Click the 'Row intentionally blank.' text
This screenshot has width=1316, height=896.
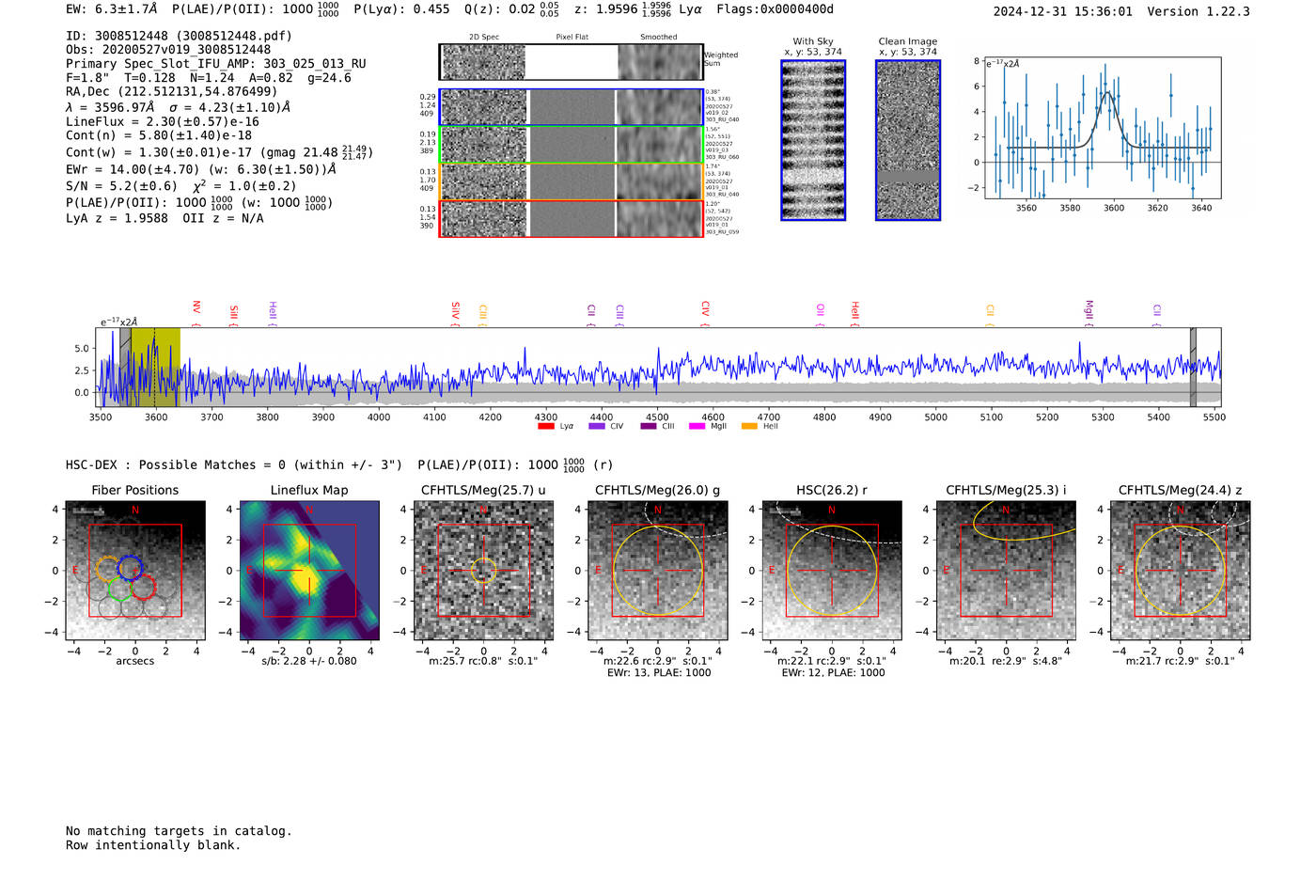(x=153, y=845)
